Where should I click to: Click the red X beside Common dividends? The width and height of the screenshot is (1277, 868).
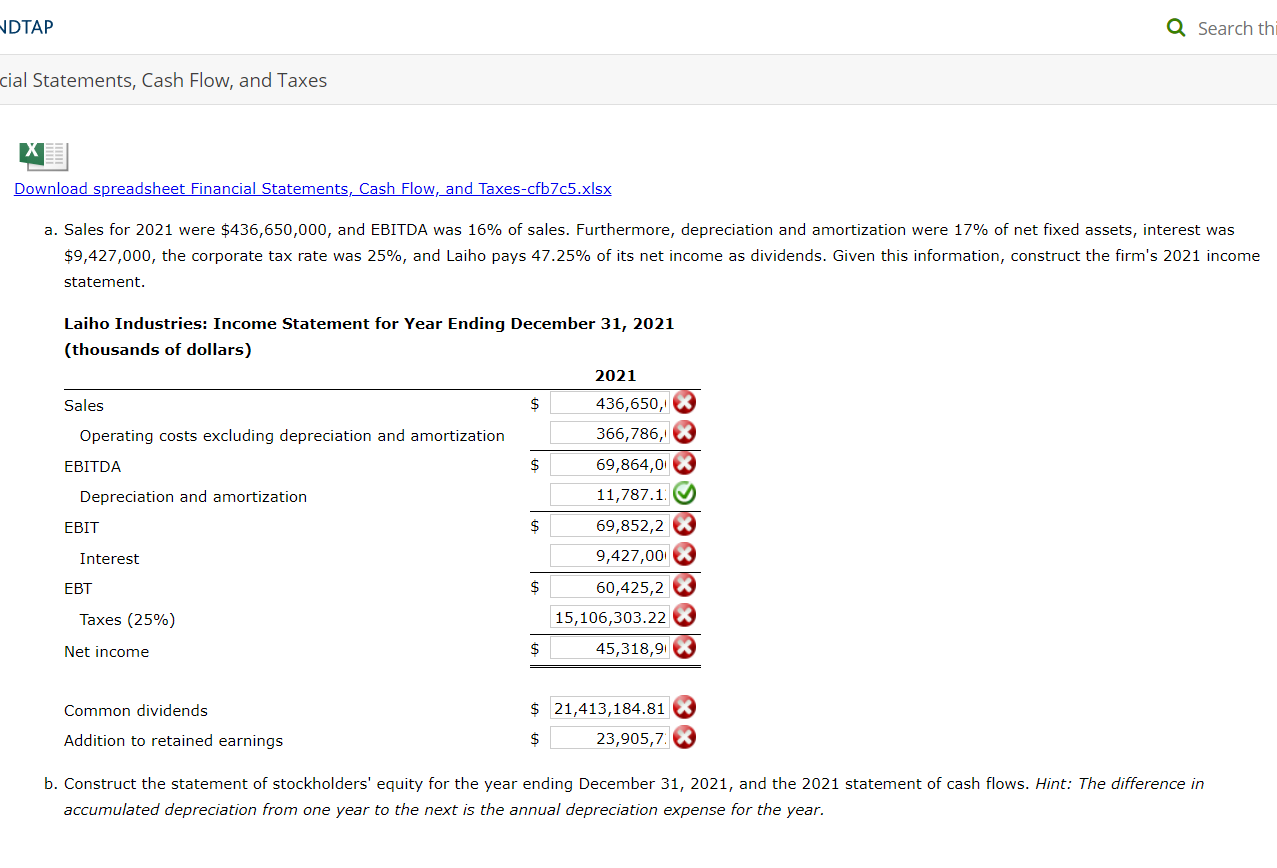tap(684, 707)
